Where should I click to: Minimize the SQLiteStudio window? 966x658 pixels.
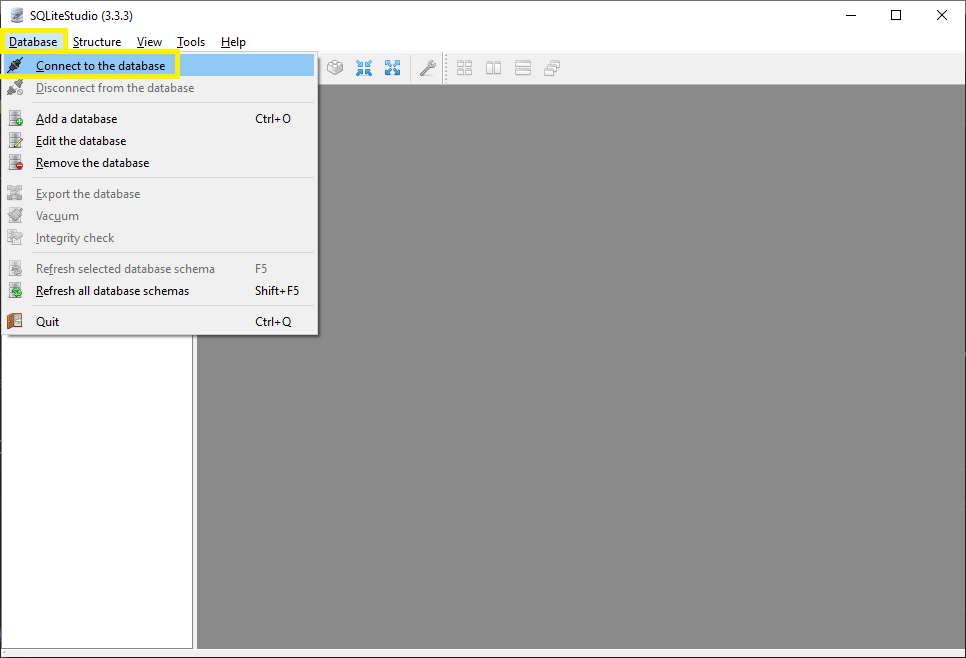[851, 15]
